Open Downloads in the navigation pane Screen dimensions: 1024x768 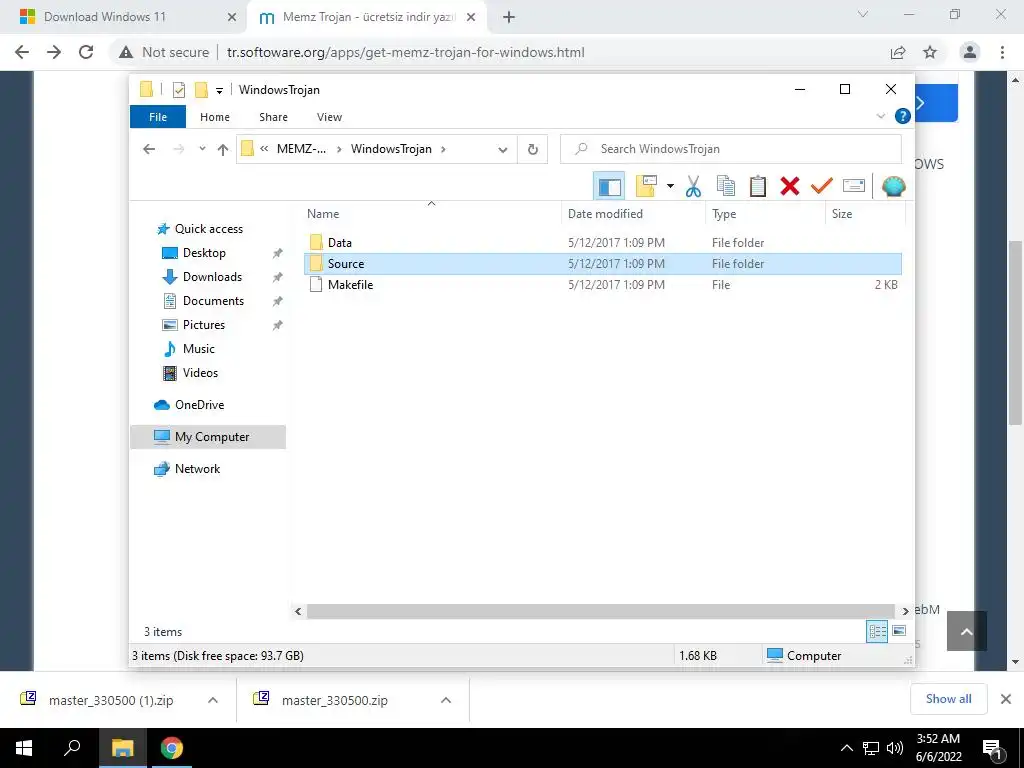click(x=212, y=277)
